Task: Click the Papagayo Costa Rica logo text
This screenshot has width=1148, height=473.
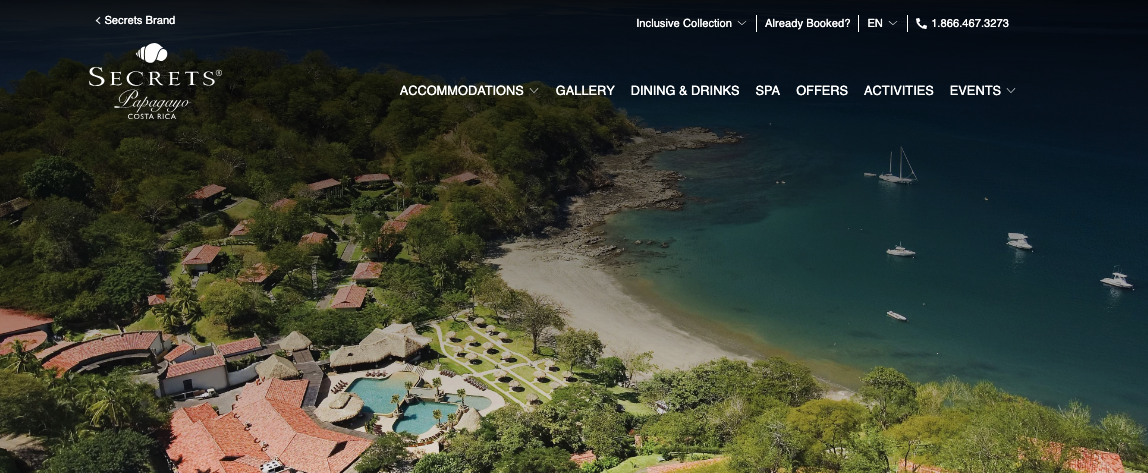Action: click(x=152, y=104)
